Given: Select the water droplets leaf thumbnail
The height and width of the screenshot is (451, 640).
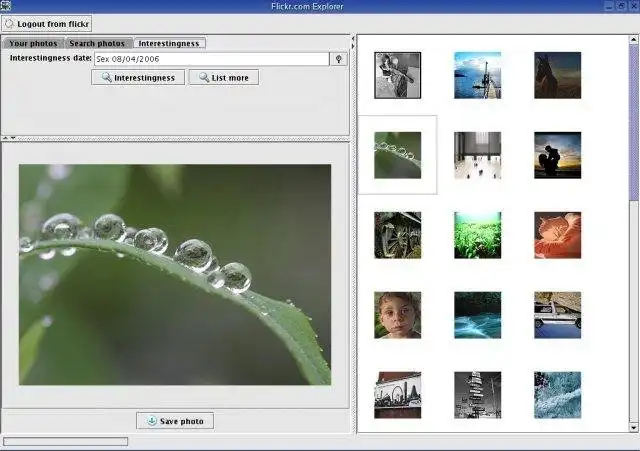Looking at the screenshot, I should (x=398, y=155).
